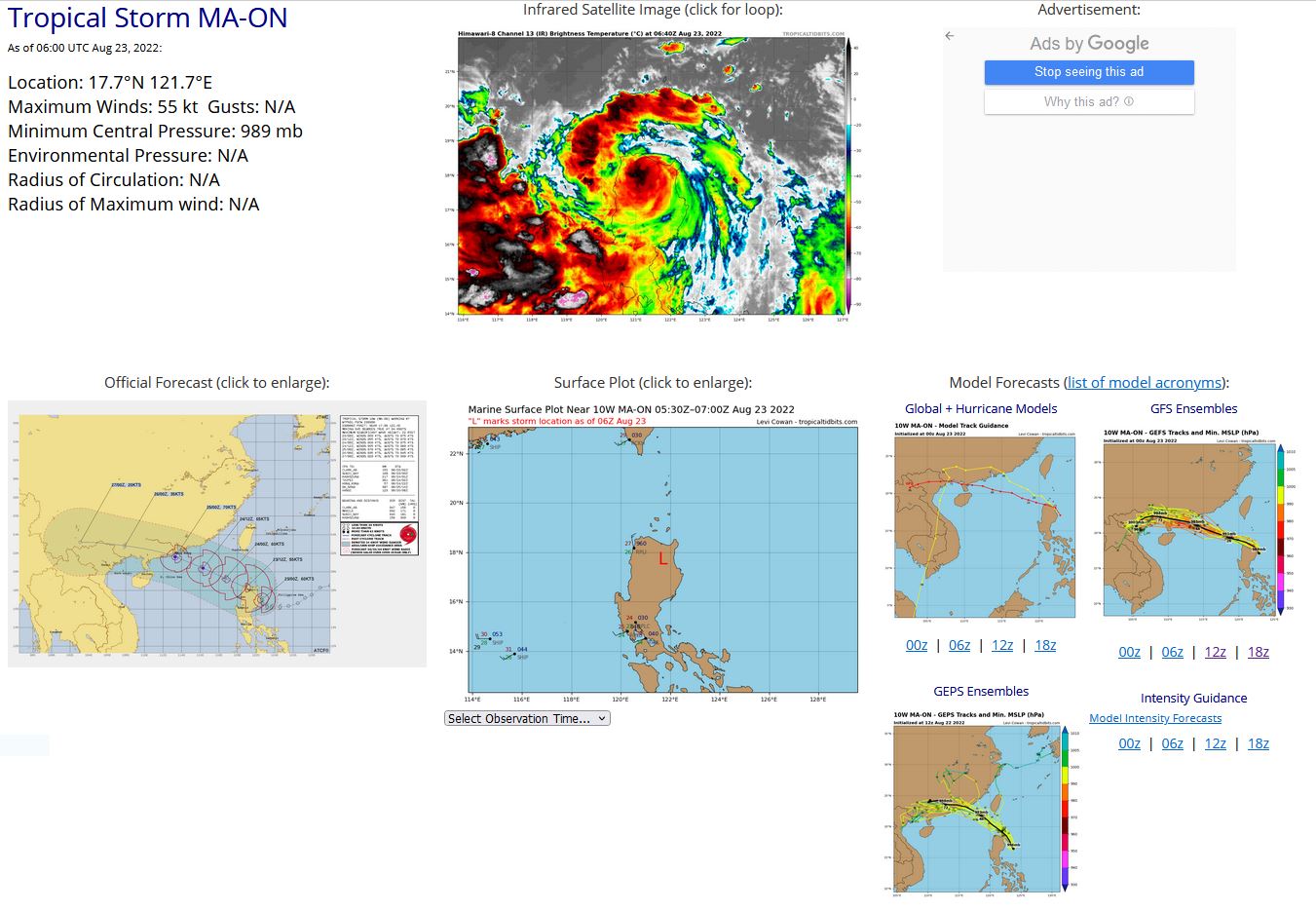Viewport: 1316px width, 911px height.
Task: Open the Model Intensity Forecasts link
Action: point(1155,719)
